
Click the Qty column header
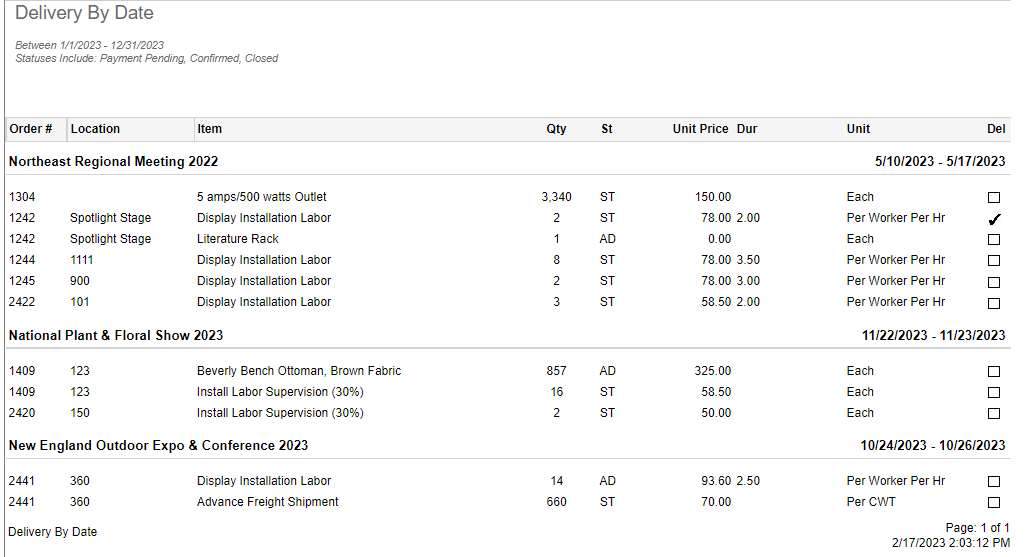556,129
